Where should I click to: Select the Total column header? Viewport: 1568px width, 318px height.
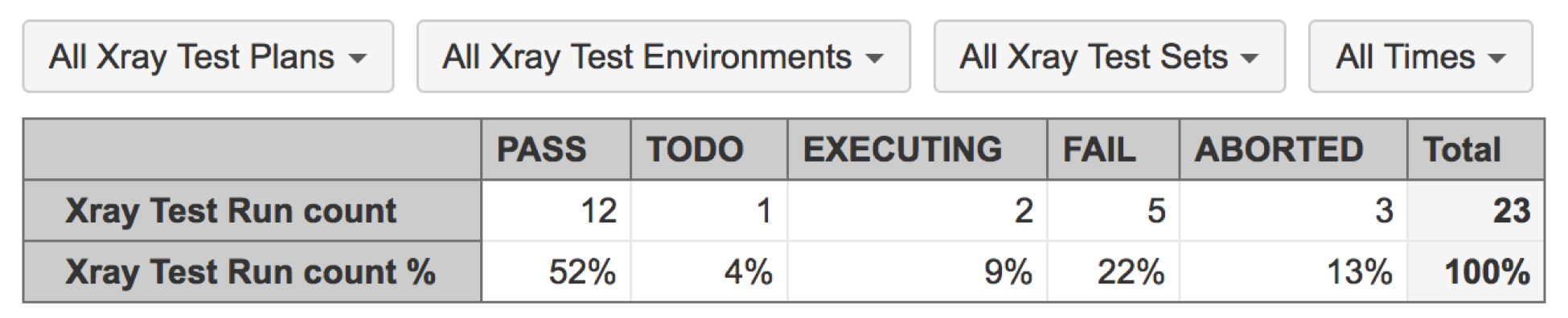[1476, 149]
